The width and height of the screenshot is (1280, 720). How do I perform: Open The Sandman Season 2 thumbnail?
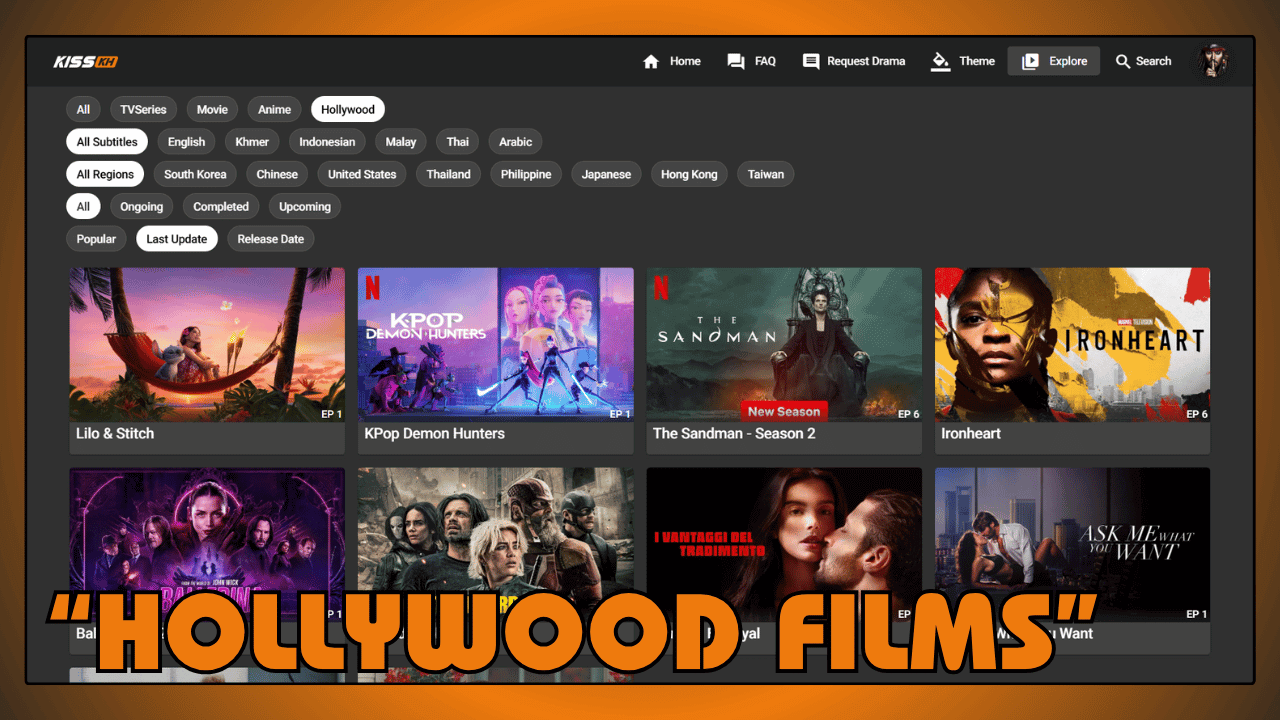[x=784, y=344]
